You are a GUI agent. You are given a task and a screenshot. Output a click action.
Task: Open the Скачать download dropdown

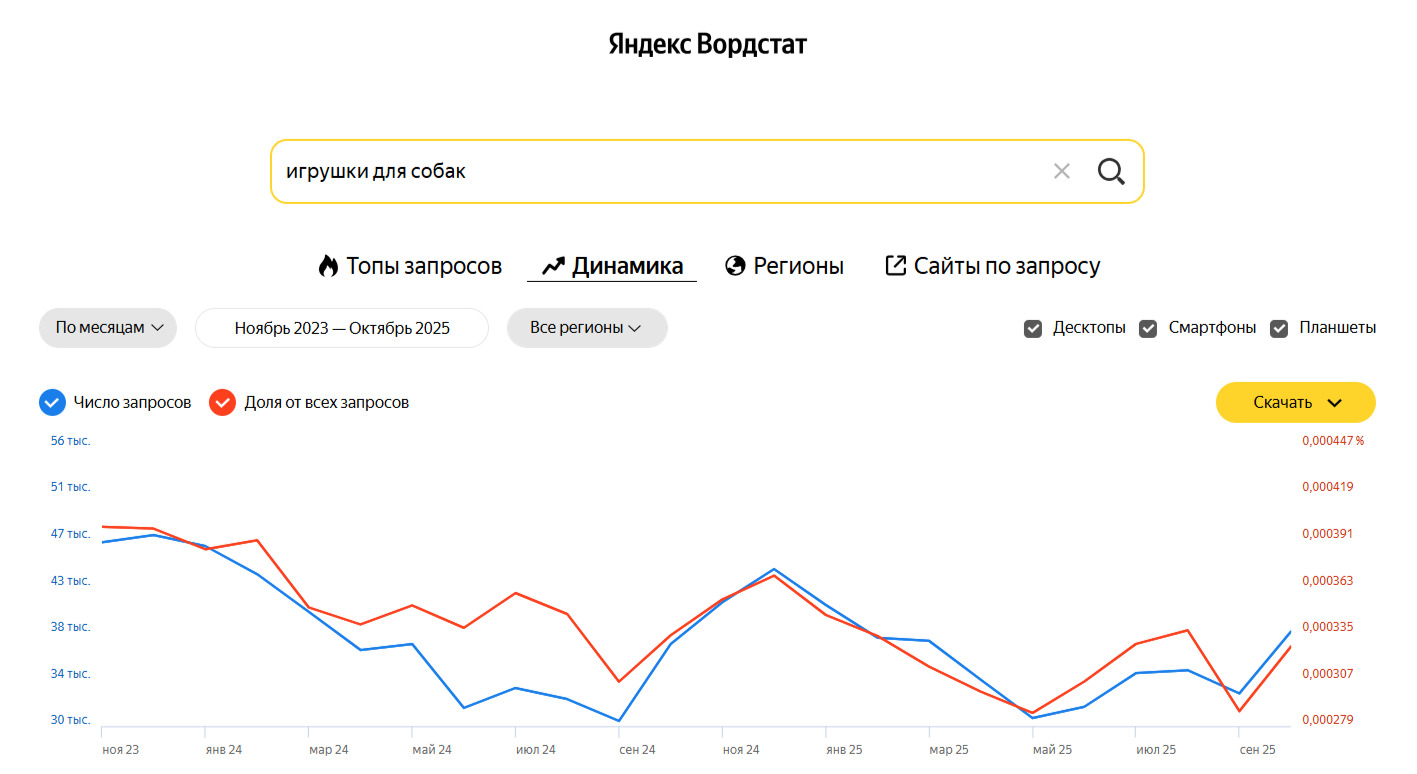pyautogui.click(x=1295, y=402)
